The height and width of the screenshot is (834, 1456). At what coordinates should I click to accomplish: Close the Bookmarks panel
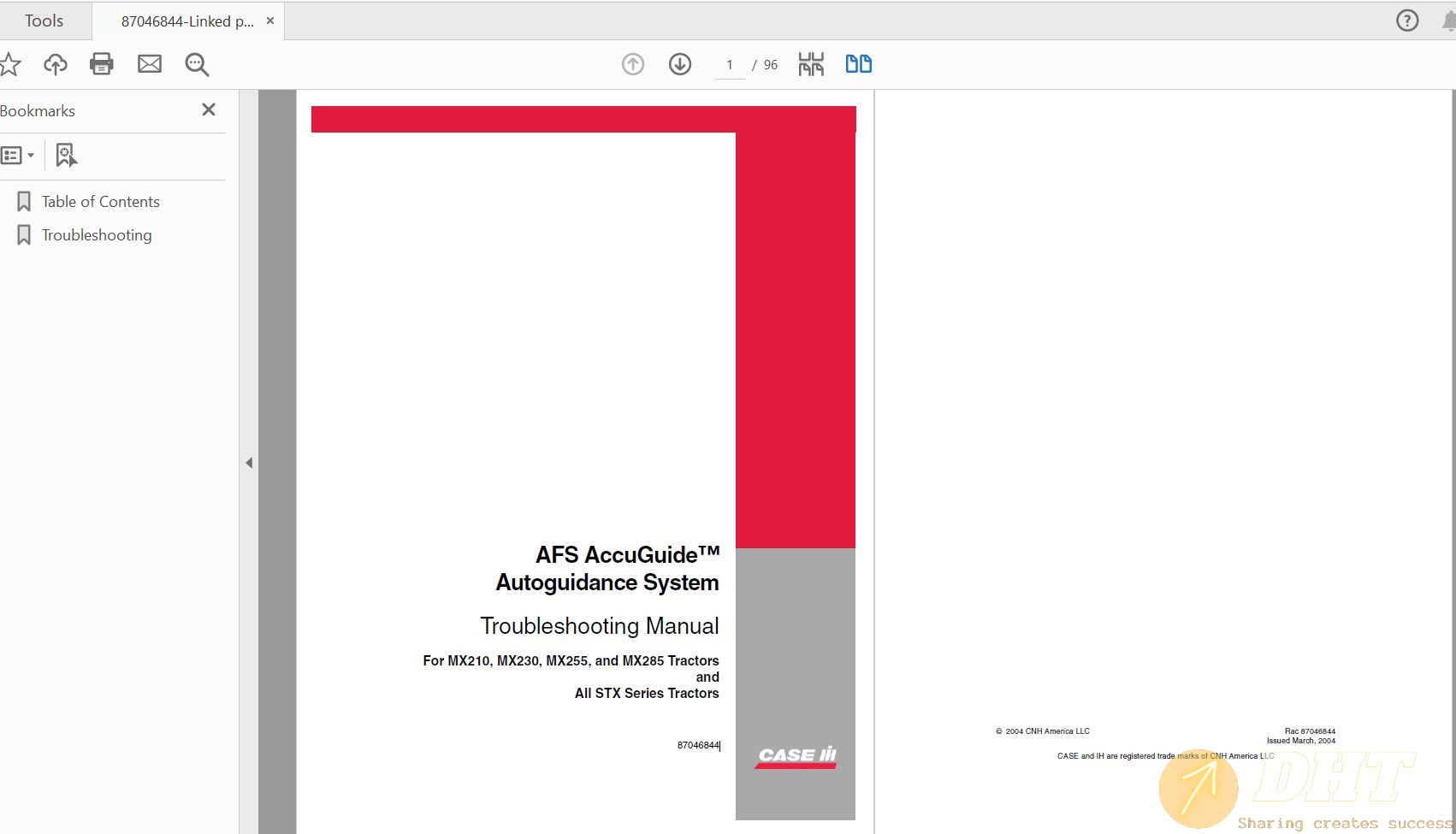click(208, 109)
